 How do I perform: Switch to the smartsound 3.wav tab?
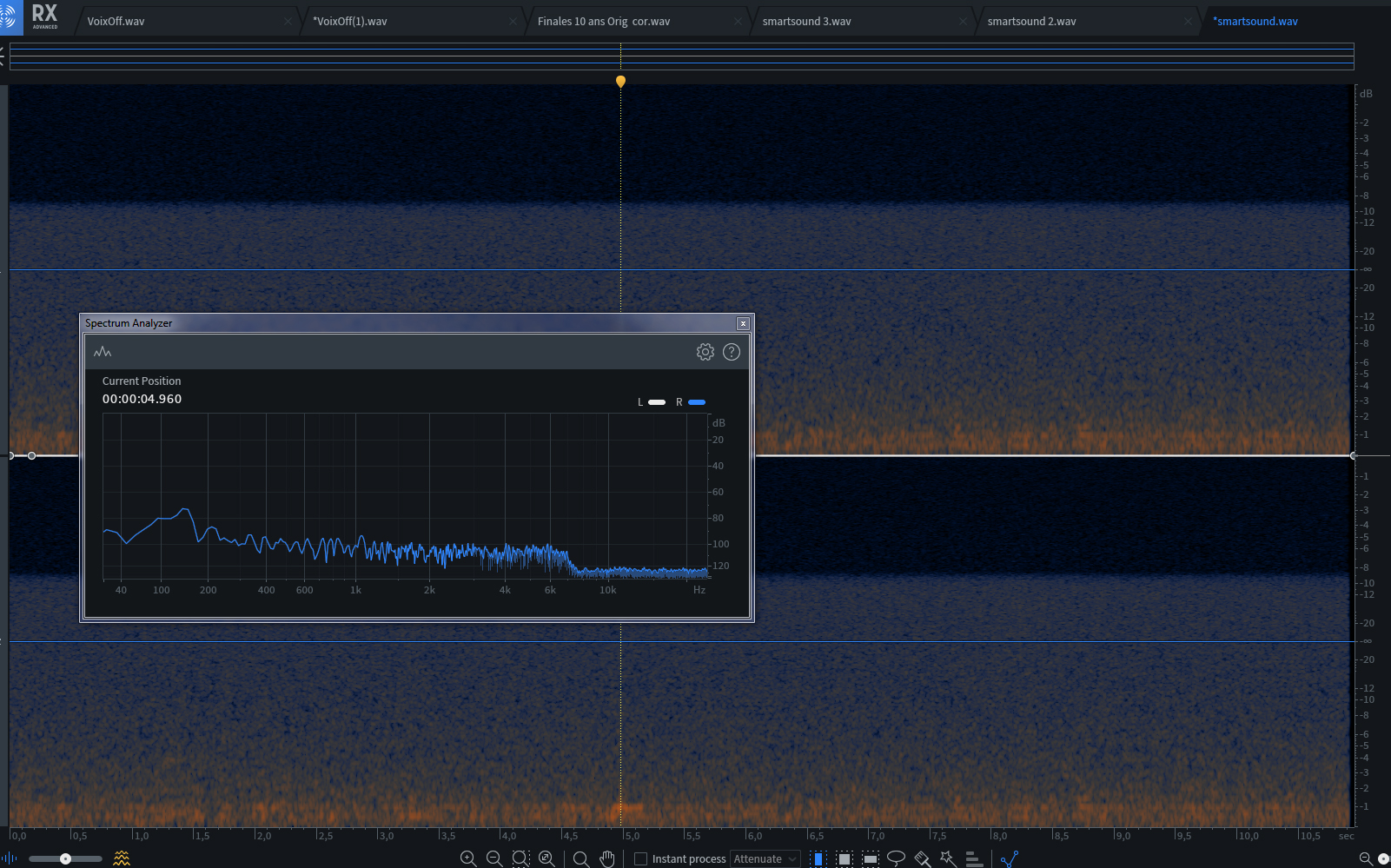(x=806, y=21)
